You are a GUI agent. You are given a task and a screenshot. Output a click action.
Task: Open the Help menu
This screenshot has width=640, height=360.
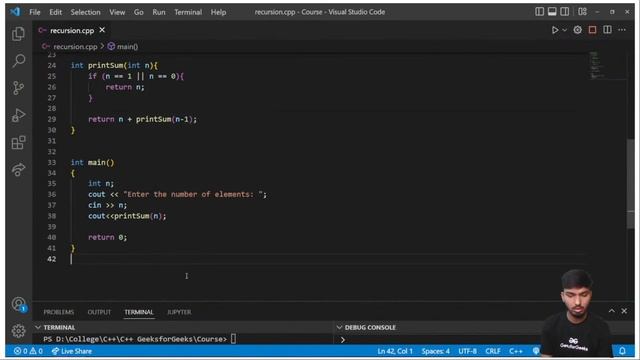[218, 12]
